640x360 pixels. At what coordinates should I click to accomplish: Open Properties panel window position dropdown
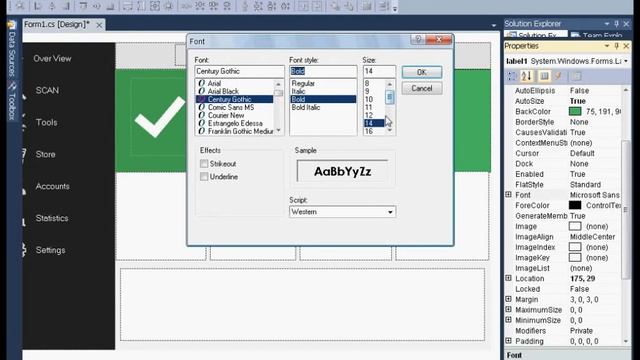click(x=607, y=46)
